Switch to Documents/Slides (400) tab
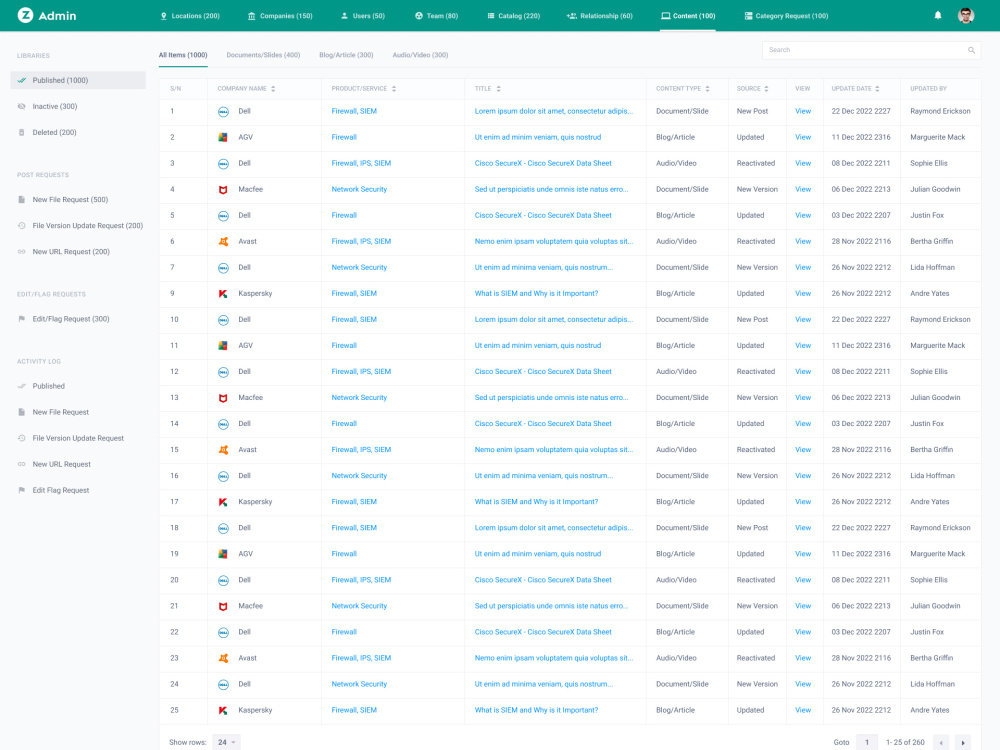Viewport: 1000px width, 750px height. pyautogui.click(x=263, y=55)
